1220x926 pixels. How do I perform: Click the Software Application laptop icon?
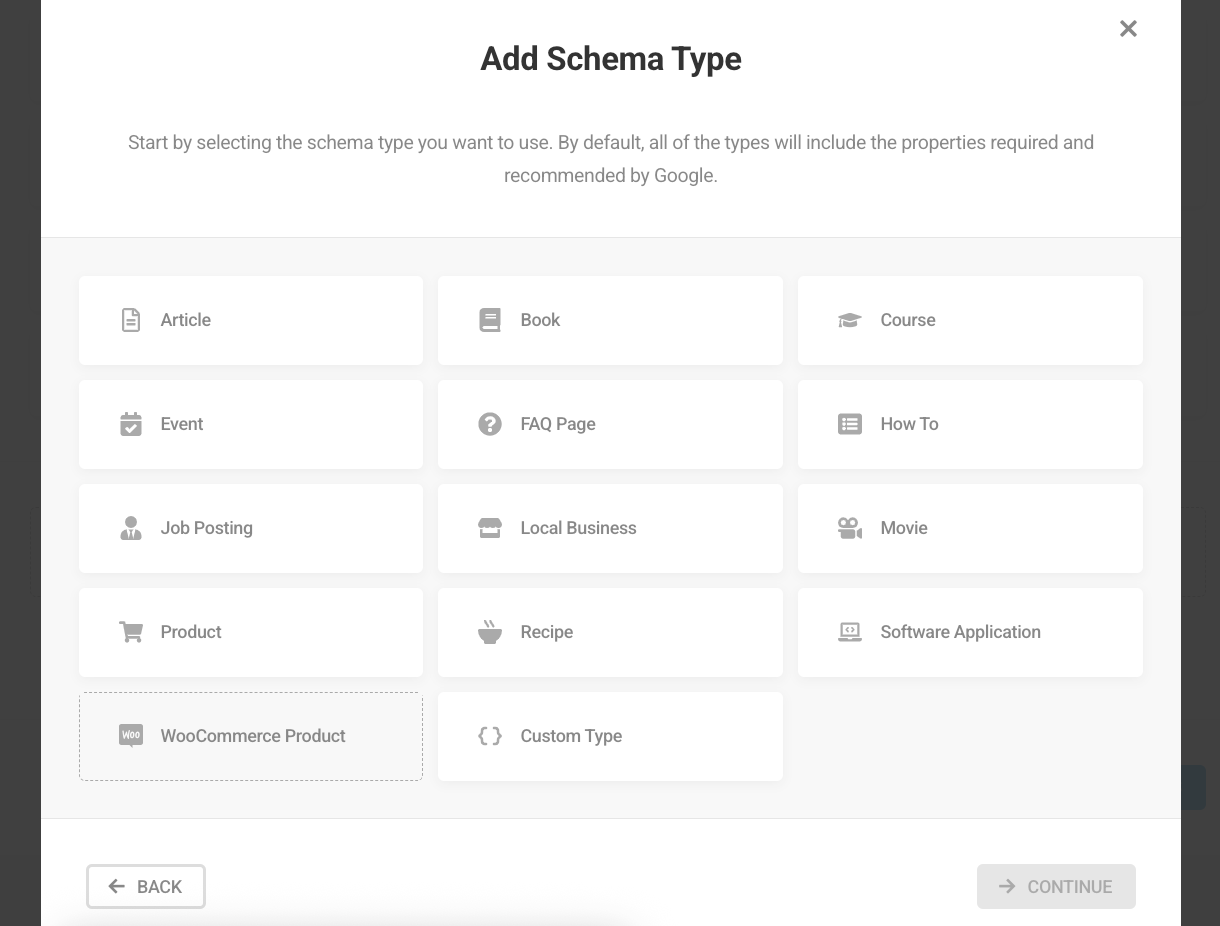[849, 632]
